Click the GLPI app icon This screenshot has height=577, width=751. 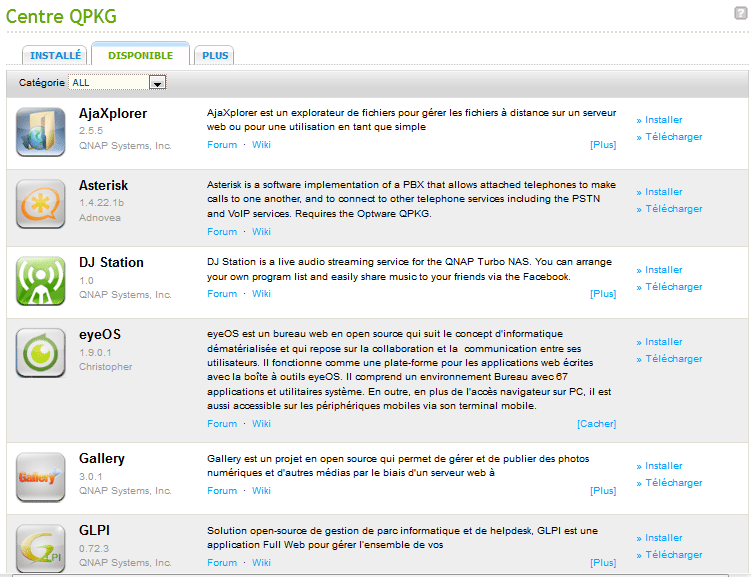(41, 549)
